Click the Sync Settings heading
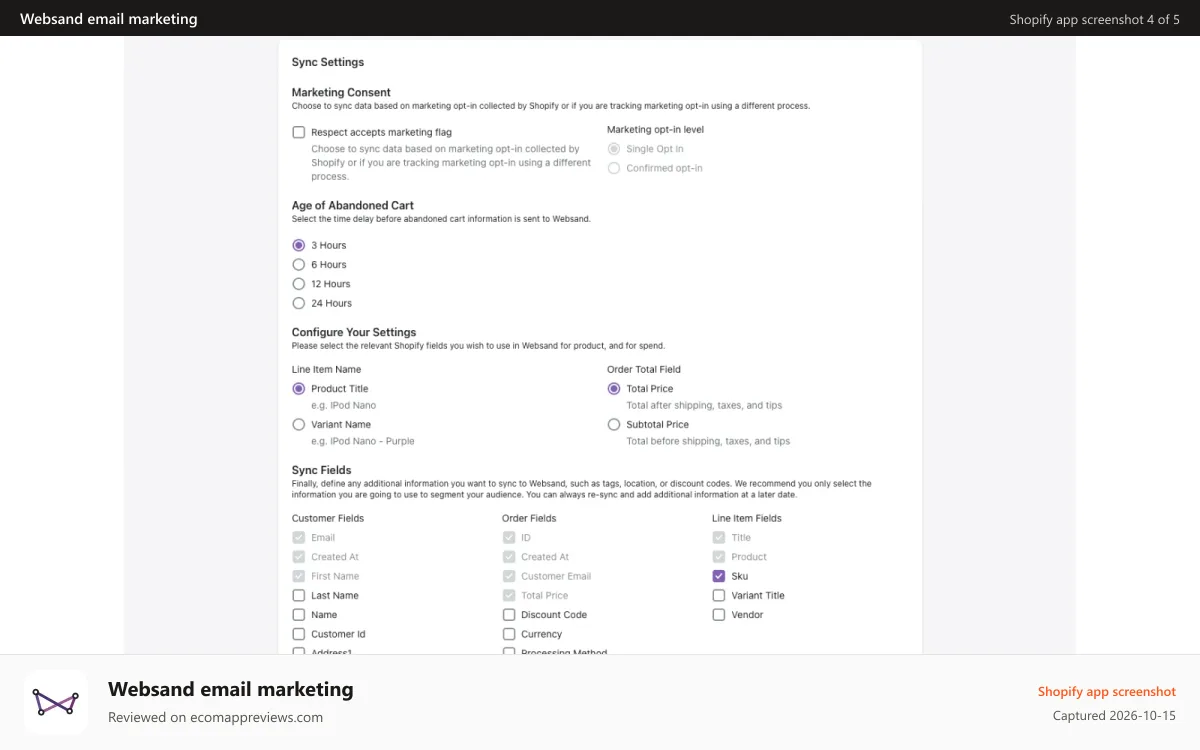The width and height of the screenshot is (1200, 750). point(328,62)
